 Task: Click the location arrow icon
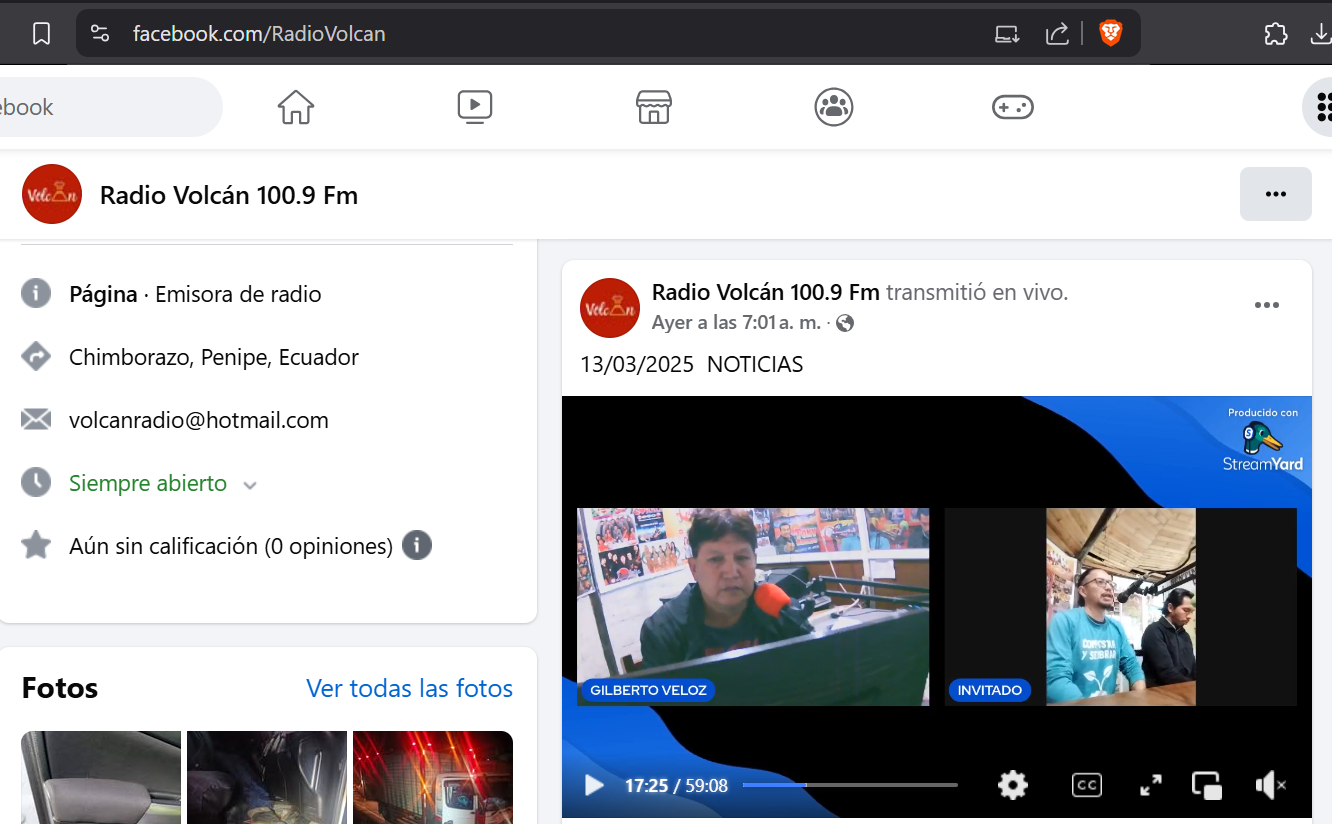tap(36, 357)
